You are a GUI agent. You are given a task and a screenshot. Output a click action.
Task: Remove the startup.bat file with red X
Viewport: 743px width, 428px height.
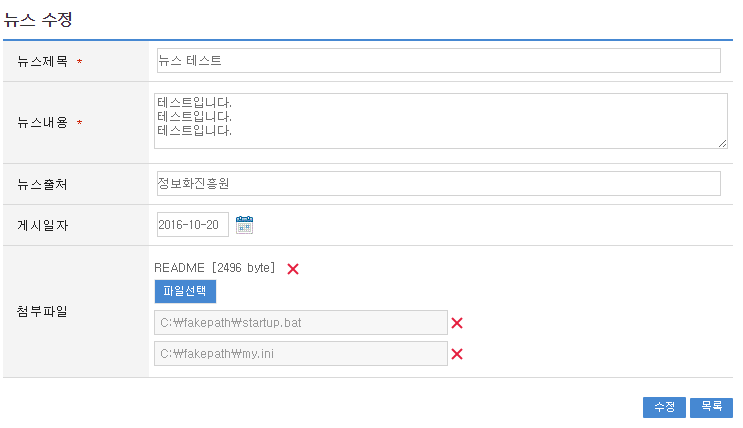click(457, 323)
